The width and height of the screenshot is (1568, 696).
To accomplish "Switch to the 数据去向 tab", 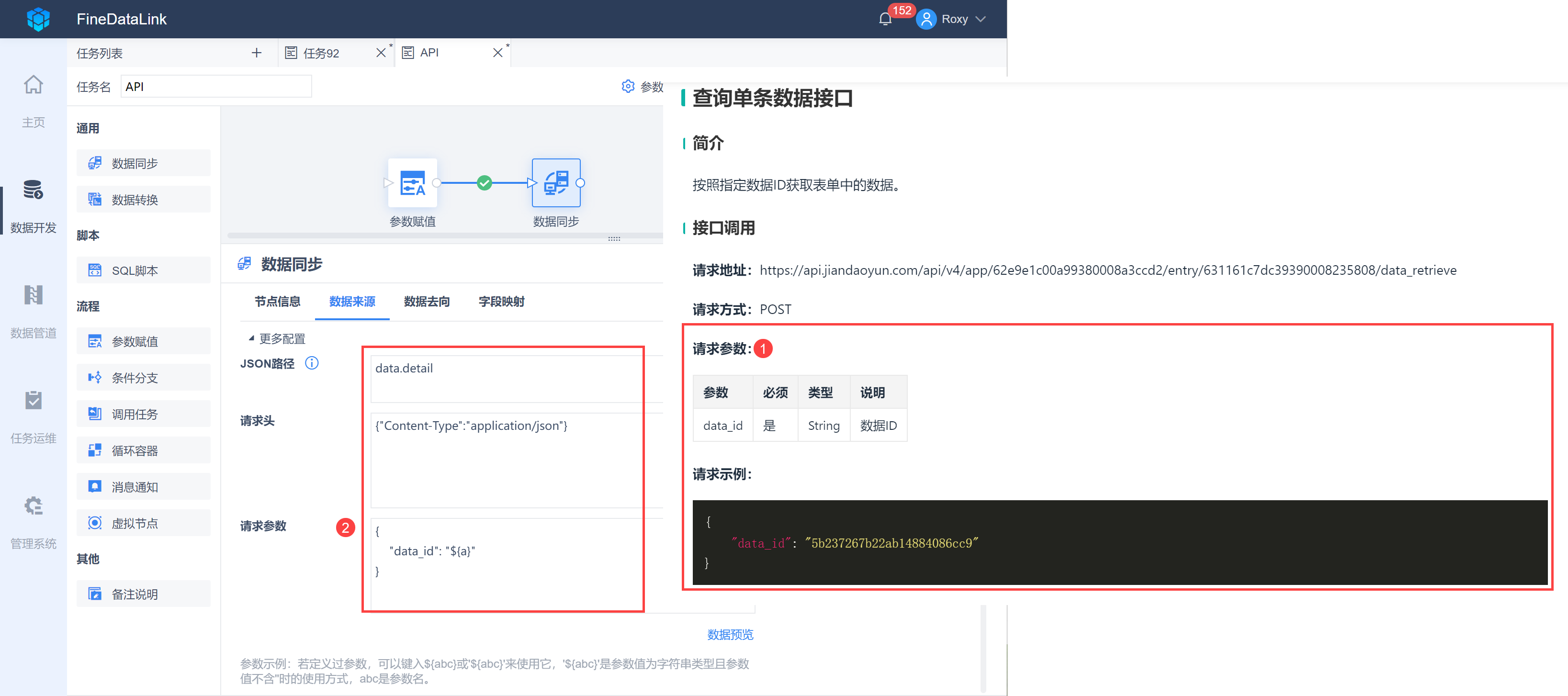I will pos(426,301).
